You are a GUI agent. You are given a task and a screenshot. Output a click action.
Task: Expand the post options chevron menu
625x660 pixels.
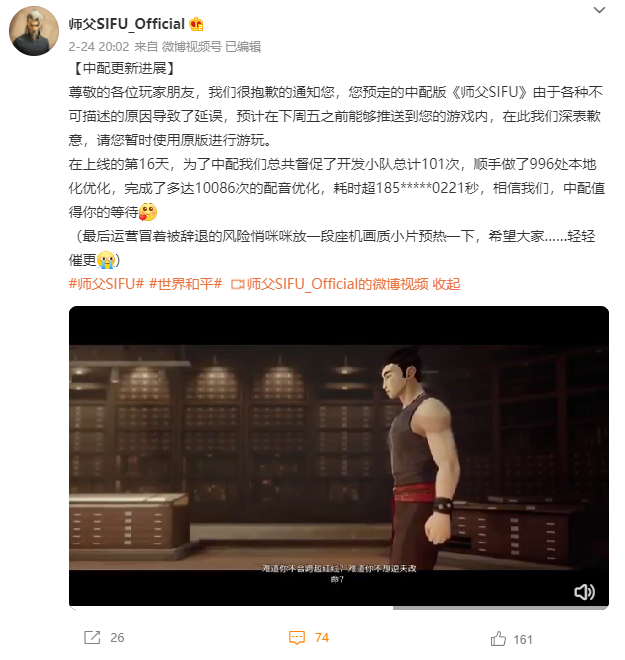pyautogui.click(x=599, y=10)
